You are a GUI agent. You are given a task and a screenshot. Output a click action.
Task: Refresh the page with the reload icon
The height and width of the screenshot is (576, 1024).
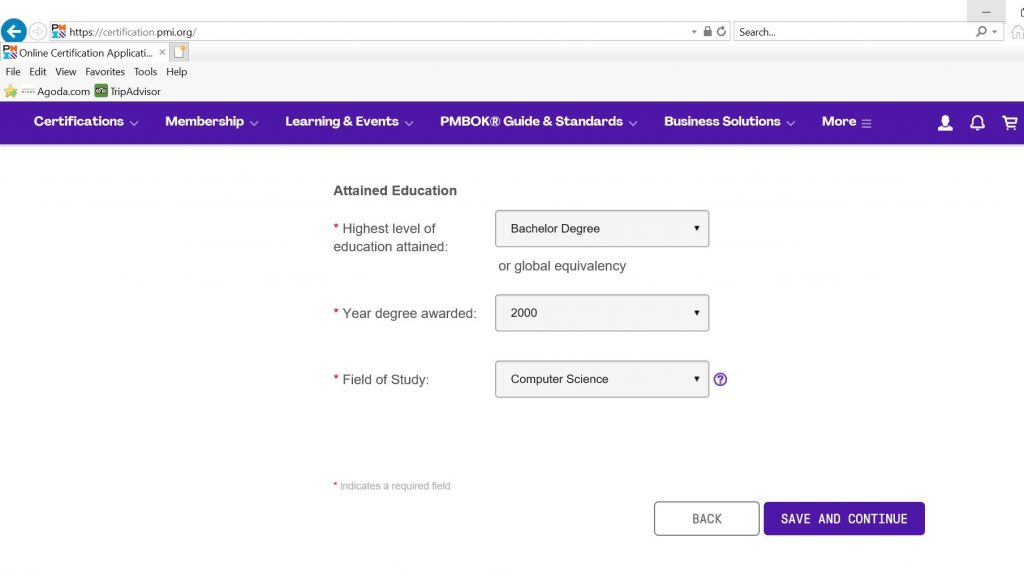coord(722,31)
